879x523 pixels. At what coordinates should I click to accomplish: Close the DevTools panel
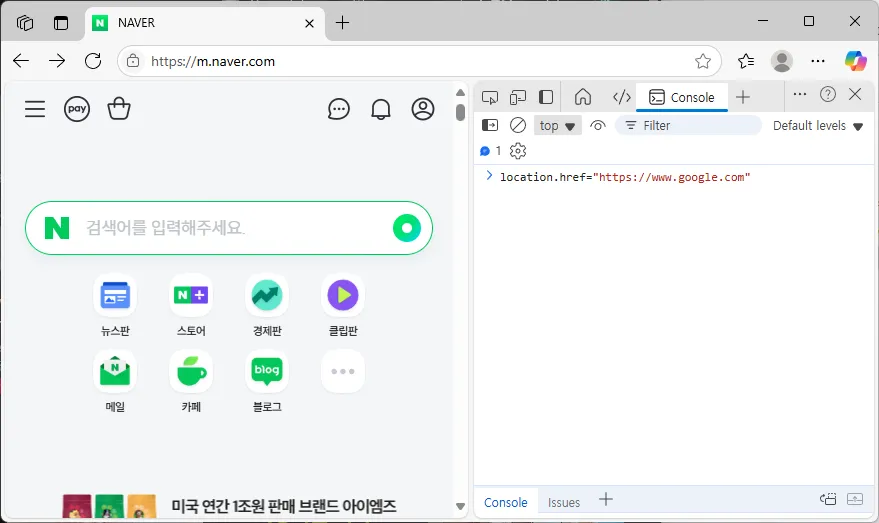855,94
